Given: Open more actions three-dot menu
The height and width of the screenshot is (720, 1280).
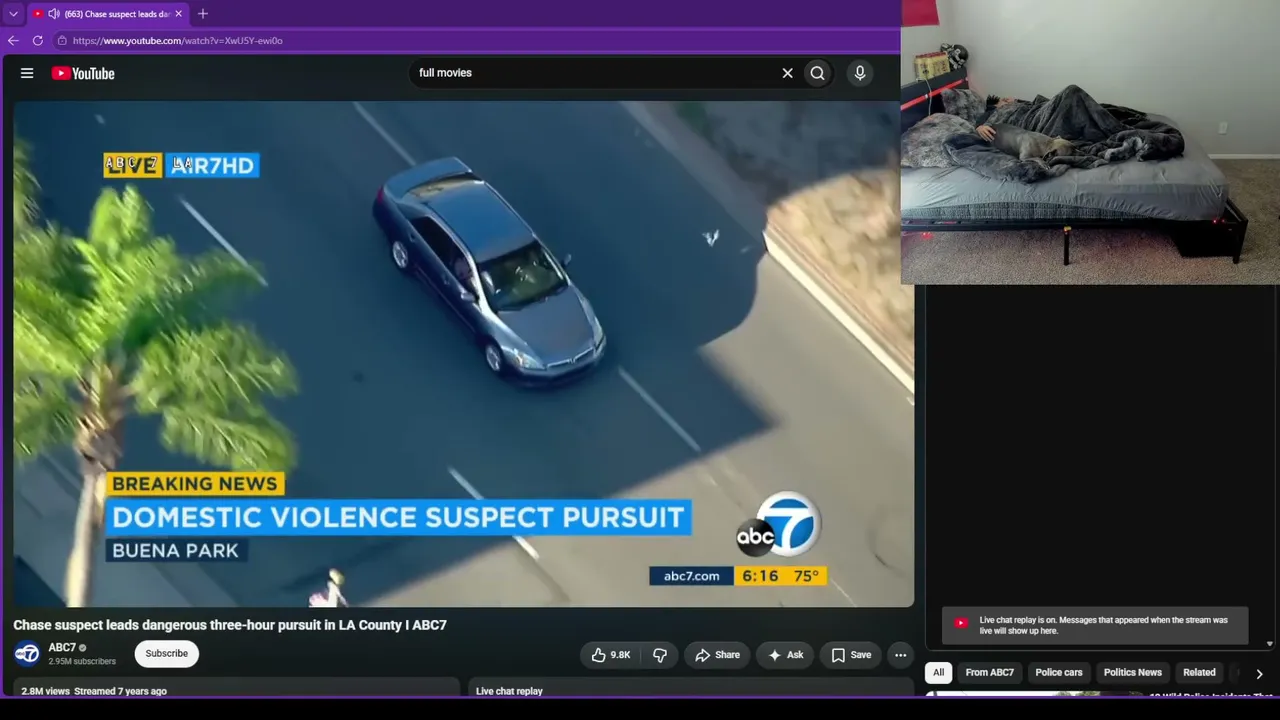Looking at the screenshot, I should [x=901, y=655].
